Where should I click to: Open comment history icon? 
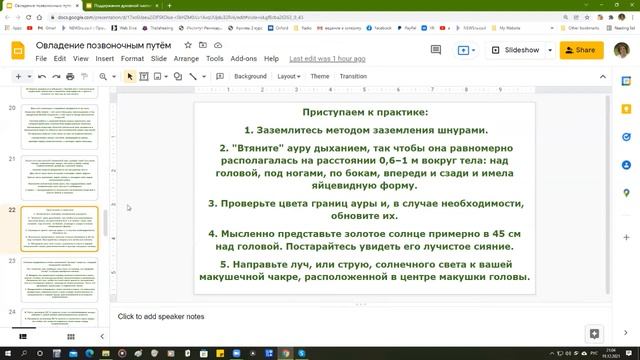coord(436,50)
